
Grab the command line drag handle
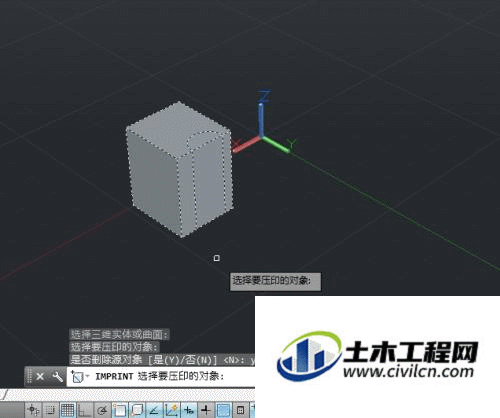pos(29,377)
